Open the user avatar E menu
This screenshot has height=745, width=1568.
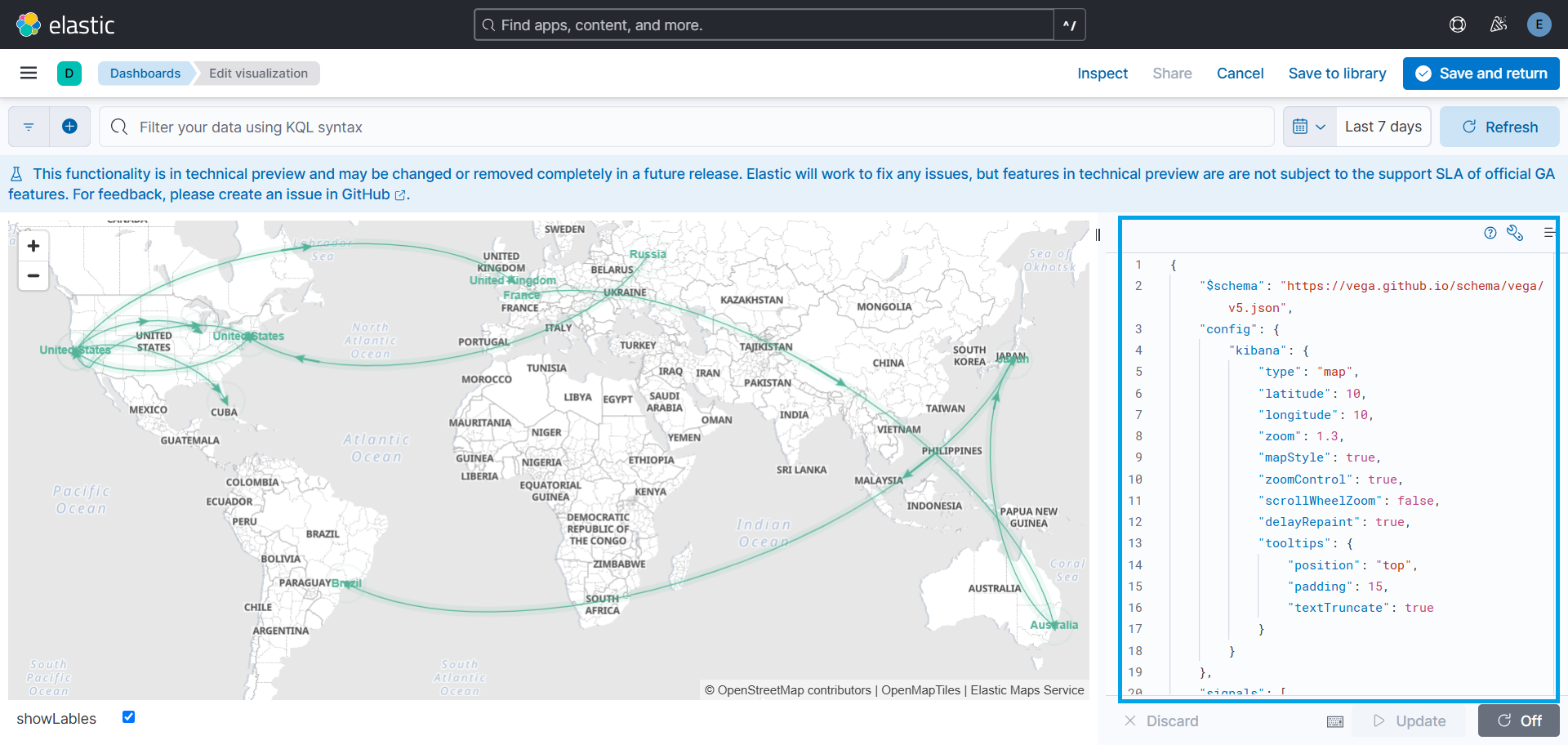pyautogui.click(x=1539, y=25)
